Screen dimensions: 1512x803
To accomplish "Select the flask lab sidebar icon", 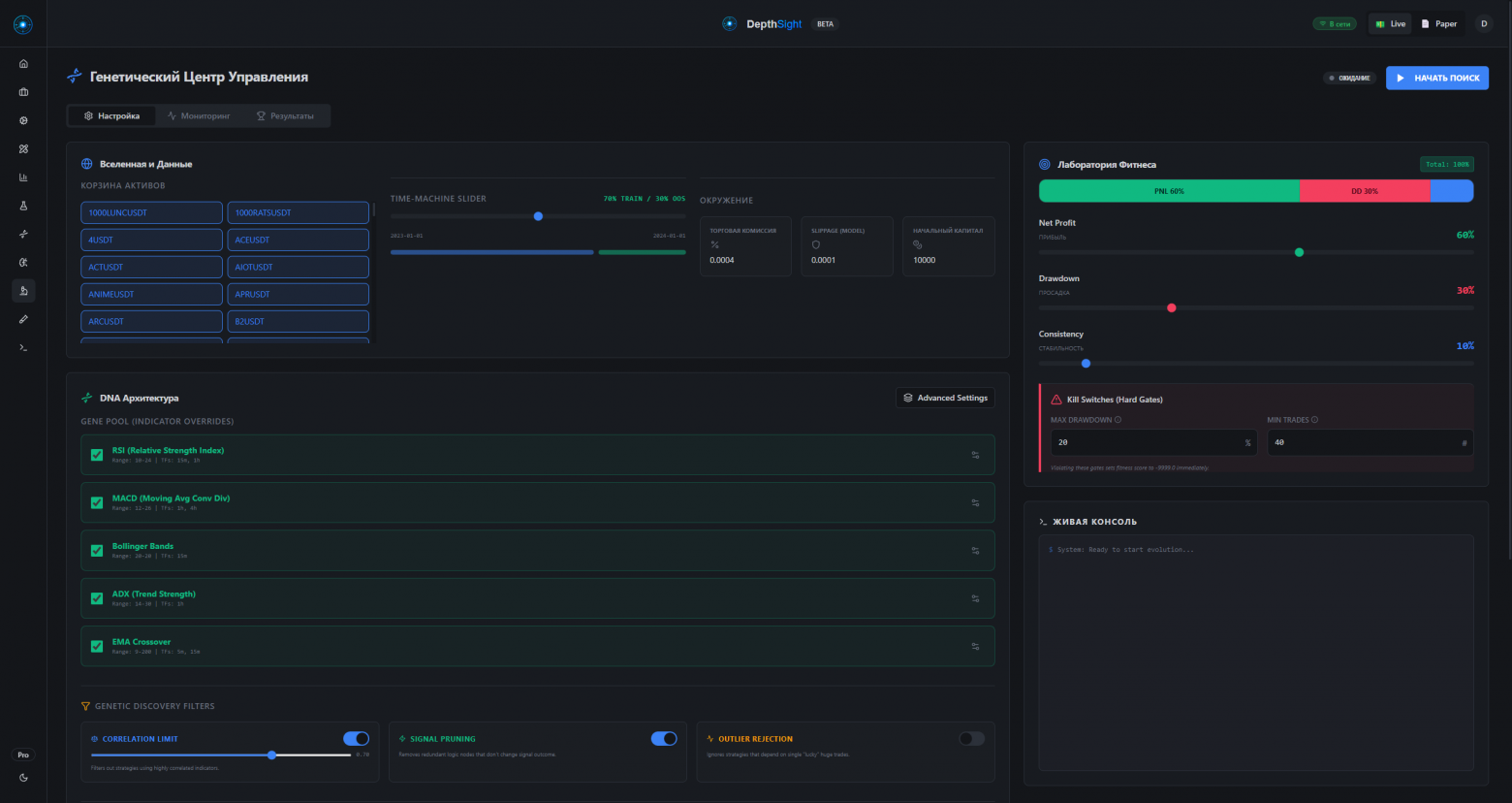I will point(23,206).
